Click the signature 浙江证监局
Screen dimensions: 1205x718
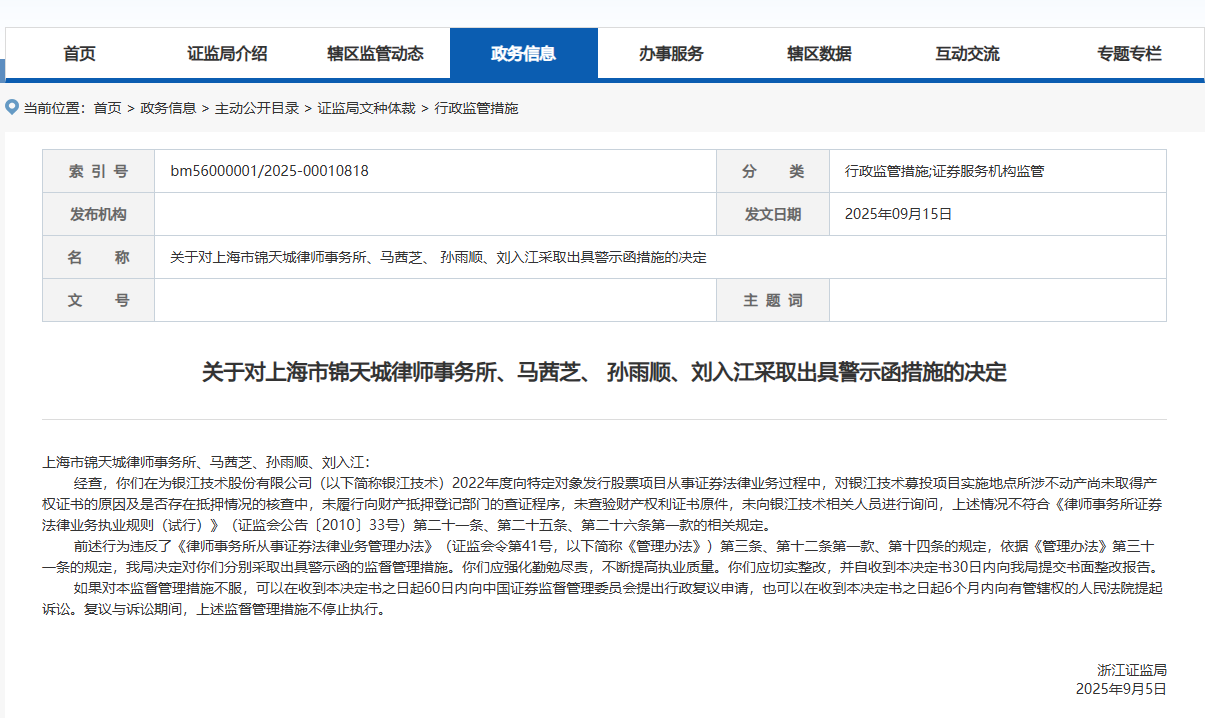pyautogui.click(x=1131, y=670)
